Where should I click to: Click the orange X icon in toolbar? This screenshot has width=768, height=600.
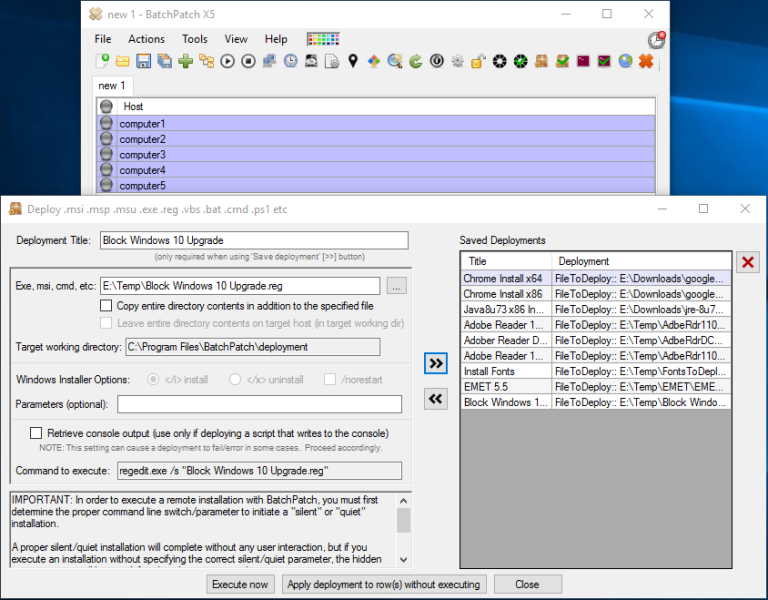[646, 62]
